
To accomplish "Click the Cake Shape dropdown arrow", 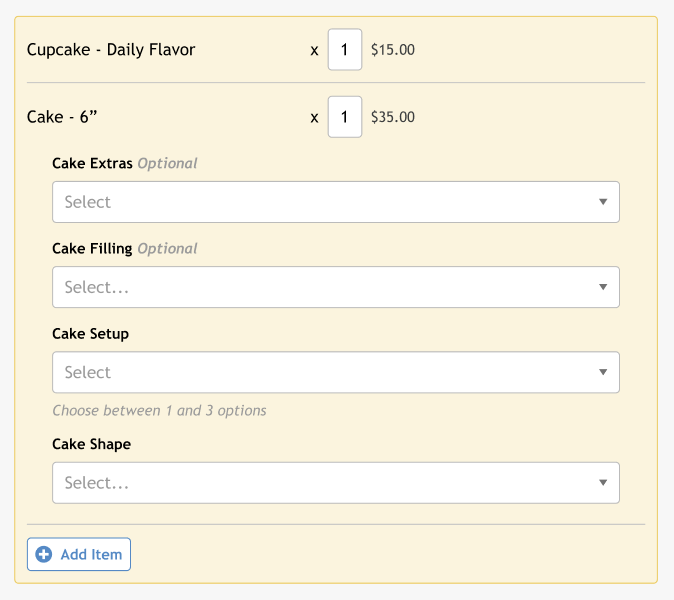I will pos(603,483).
